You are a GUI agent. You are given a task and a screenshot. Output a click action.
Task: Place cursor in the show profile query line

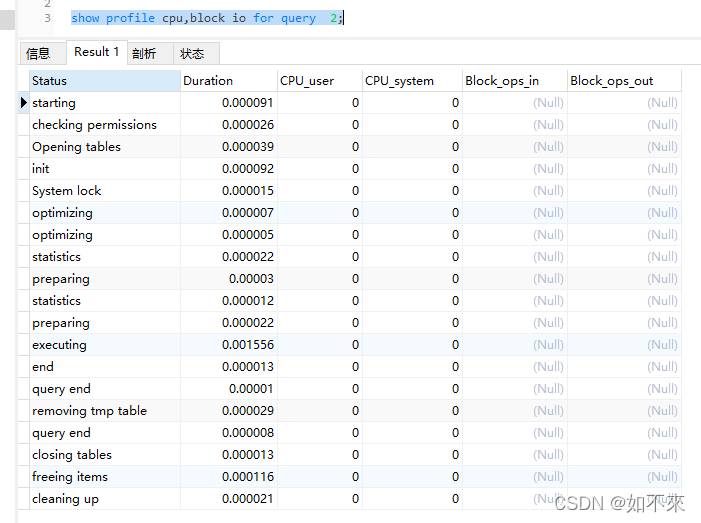tap(207, 18)
